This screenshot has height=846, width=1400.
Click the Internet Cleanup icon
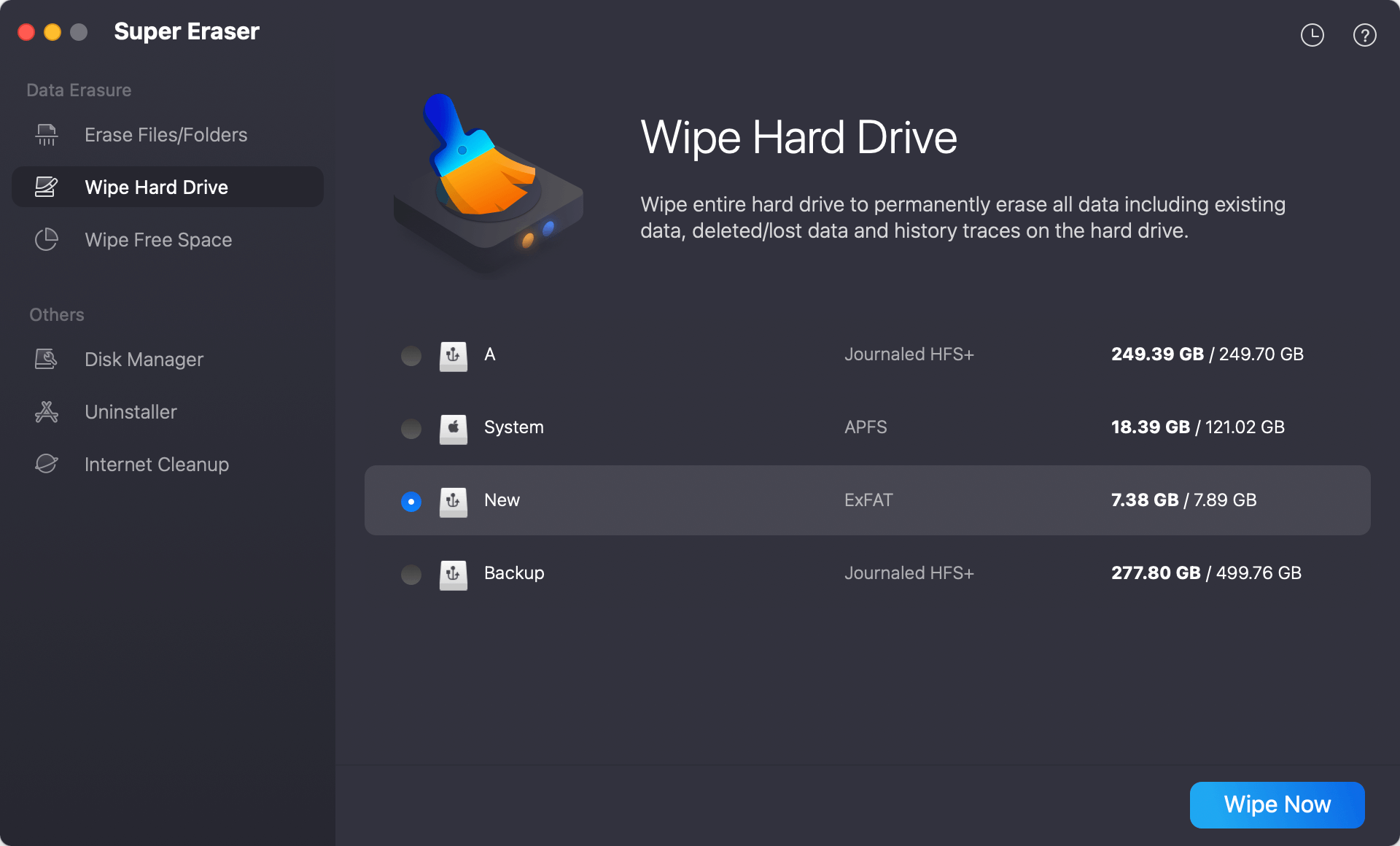point(45,463)
